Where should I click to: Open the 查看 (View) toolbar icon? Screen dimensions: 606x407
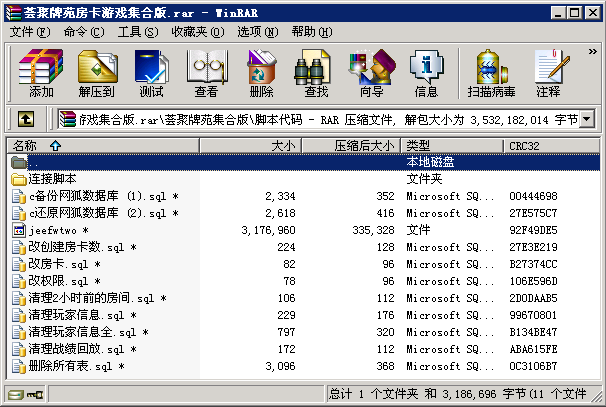206,73
